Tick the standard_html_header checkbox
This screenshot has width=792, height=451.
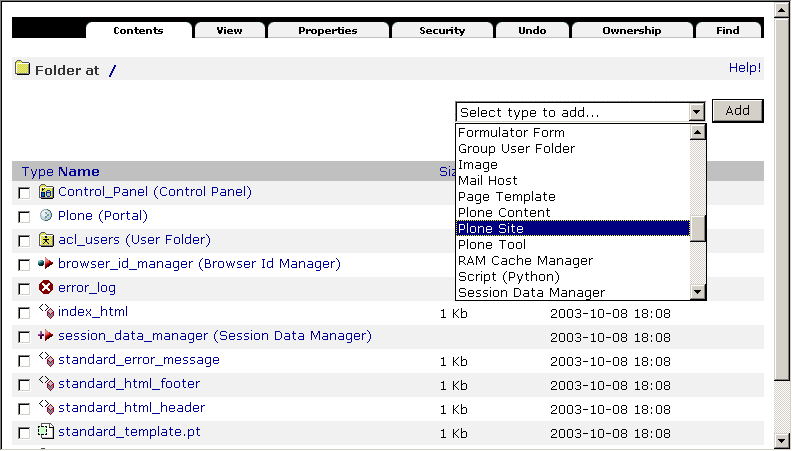coord(24,409)
